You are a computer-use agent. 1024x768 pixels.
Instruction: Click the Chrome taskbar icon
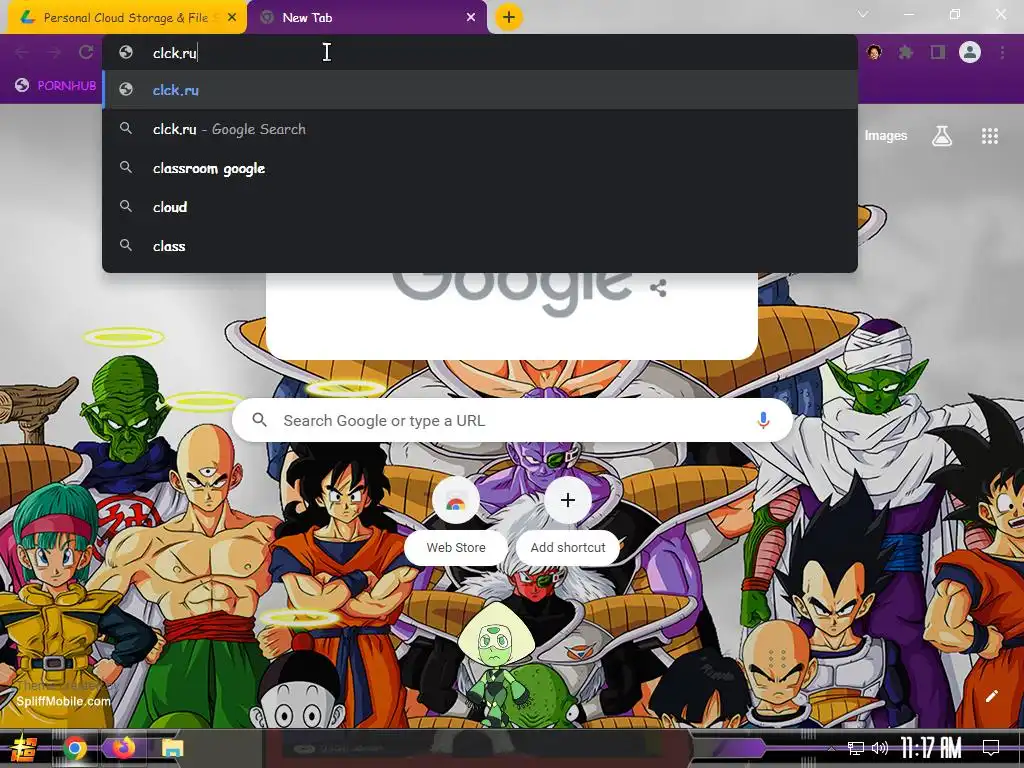[74, 748]
